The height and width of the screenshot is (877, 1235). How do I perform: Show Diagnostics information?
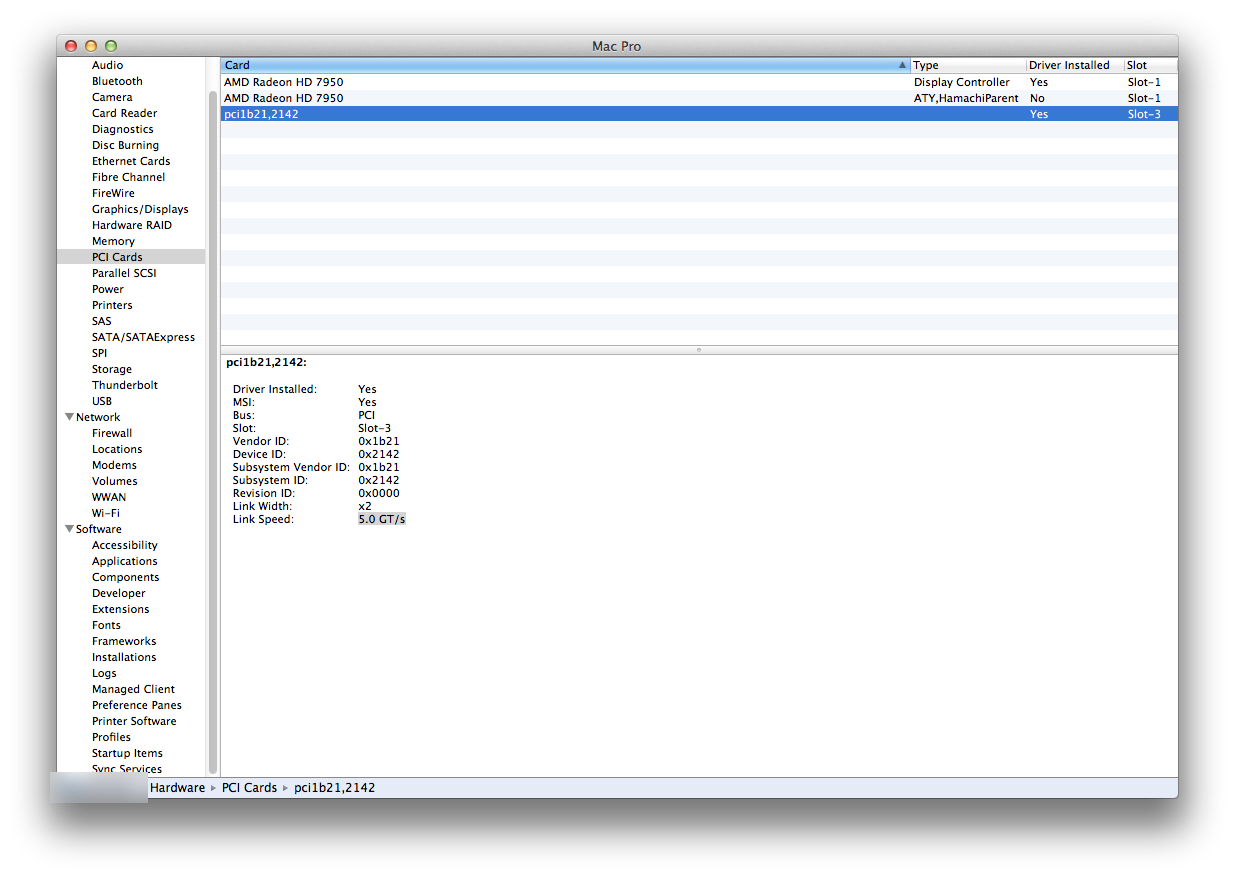[123, 129]
